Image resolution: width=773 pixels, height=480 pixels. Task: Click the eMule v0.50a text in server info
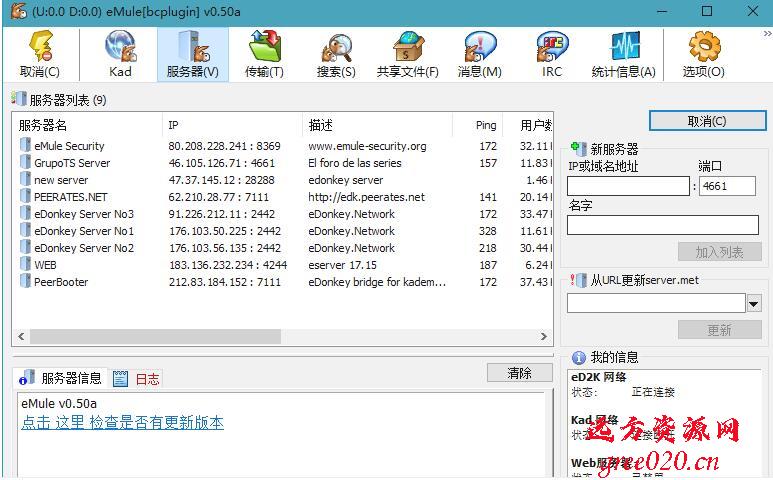click(59, 403)
